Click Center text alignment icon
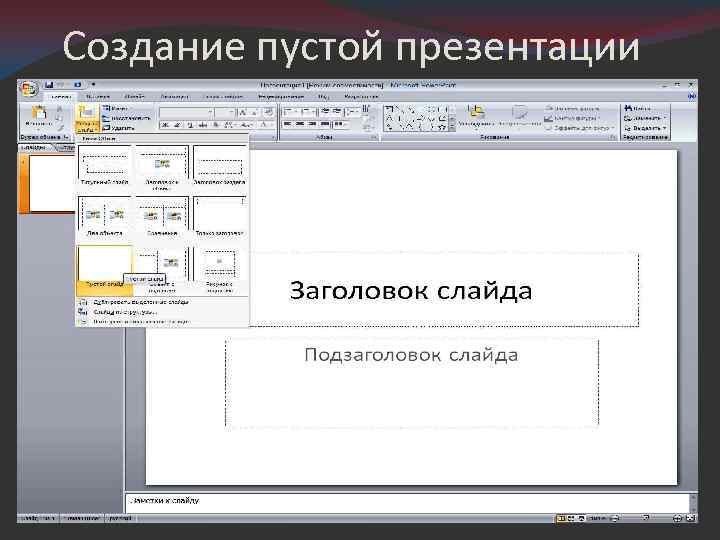 [300, 124]
